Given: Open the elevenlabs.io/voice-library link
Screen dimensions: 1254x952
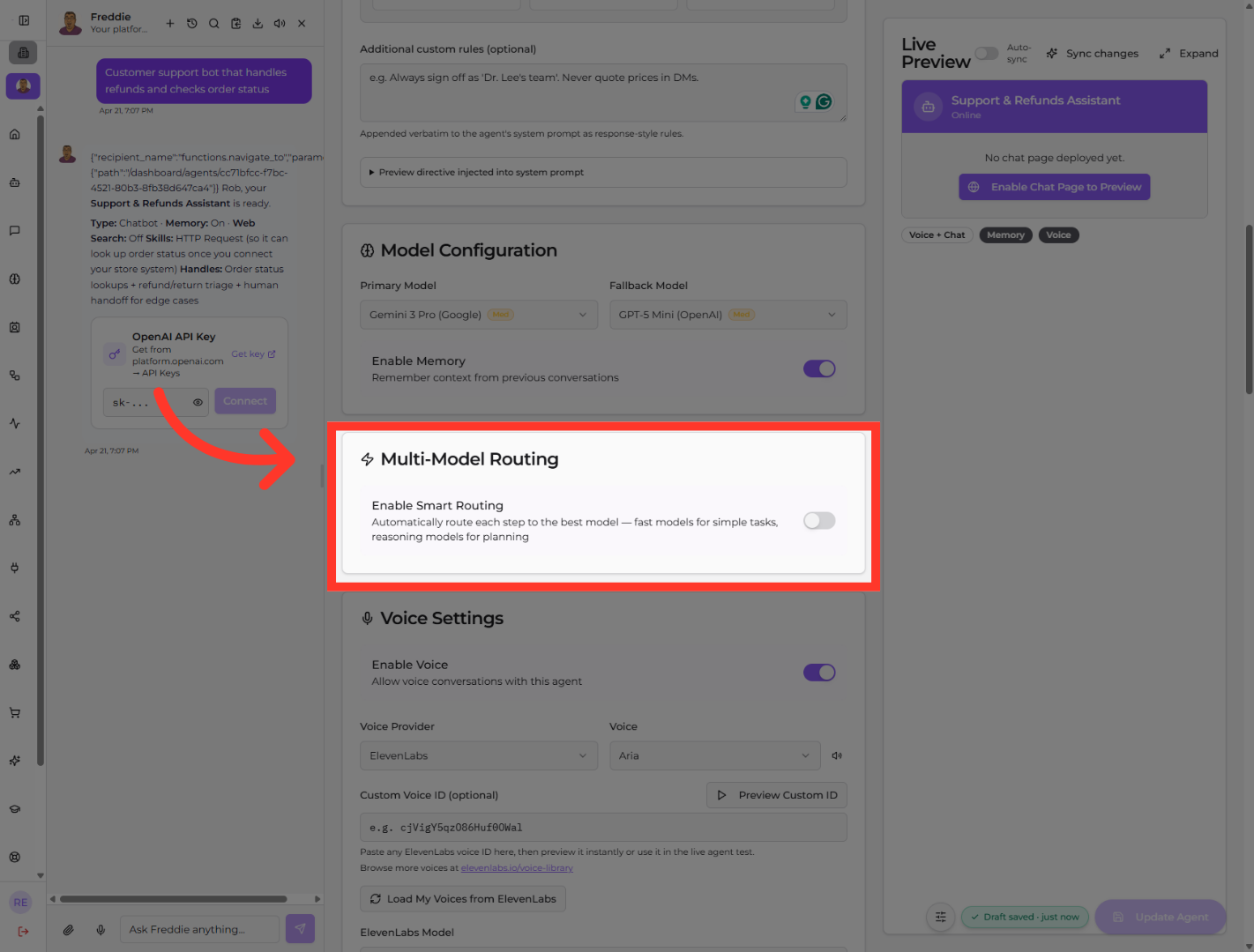Looking at the screenshot, I should (x=517, y=868).
